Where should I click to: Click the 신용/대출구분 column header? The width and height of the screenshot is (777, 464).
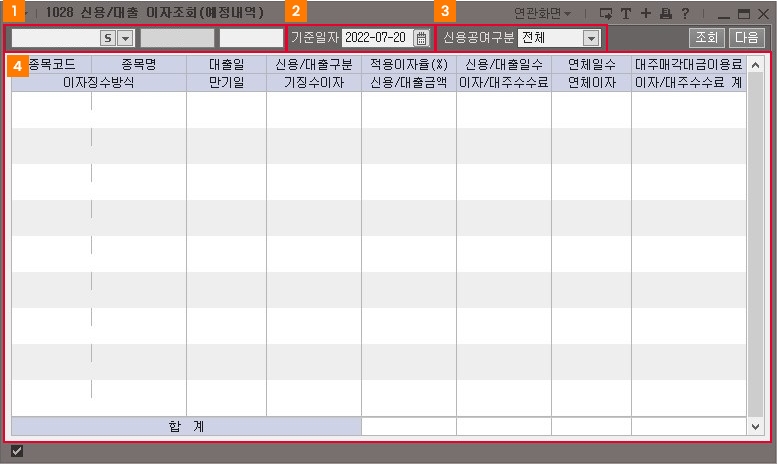[x=314, y=64]
